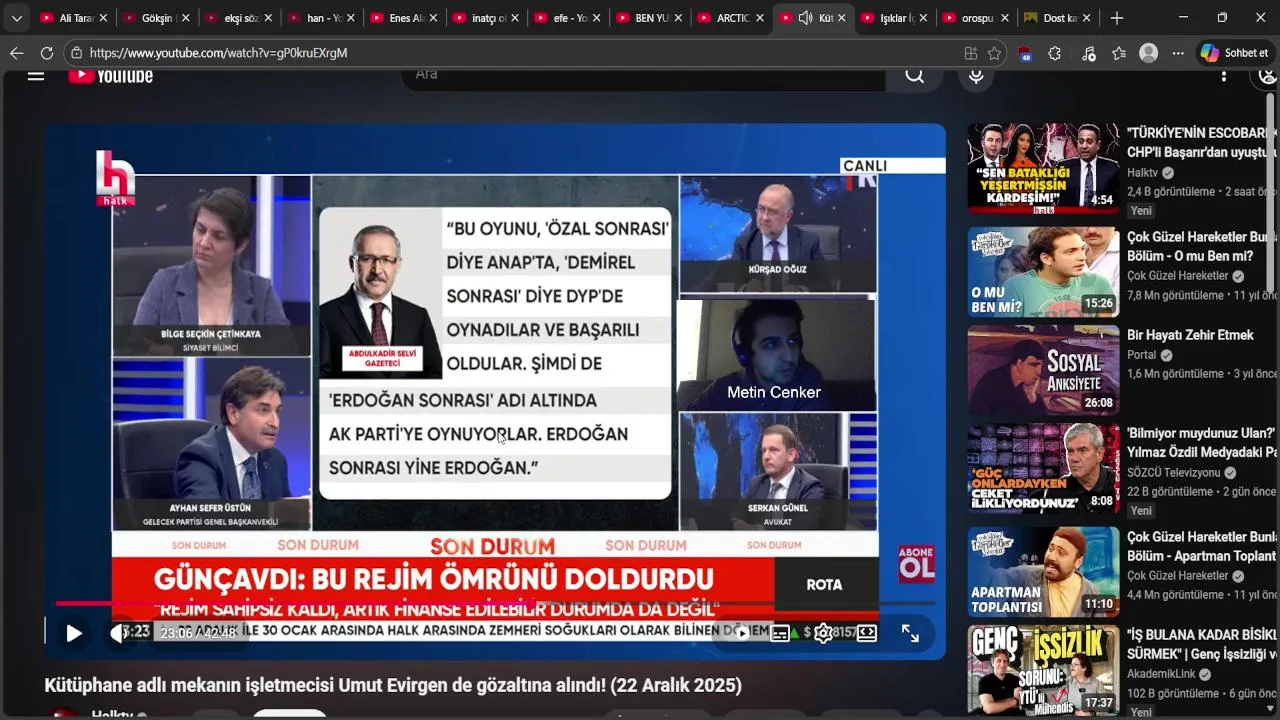The image size is (1280, 720).
Task: Click the app/split icon in the address bar
Action: click(970, 53)
